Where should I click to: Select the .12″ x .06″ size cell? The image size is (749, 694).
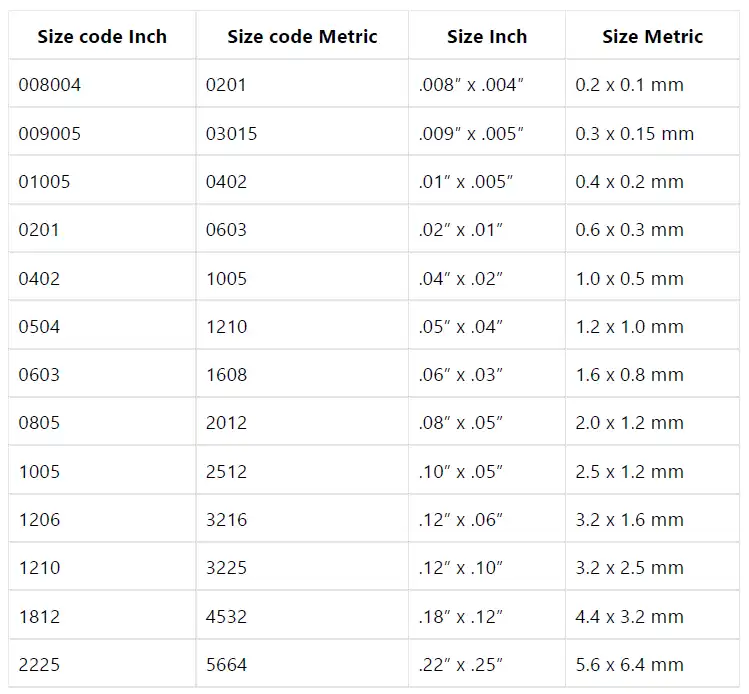pyautogui.click(x=460, y=519)
